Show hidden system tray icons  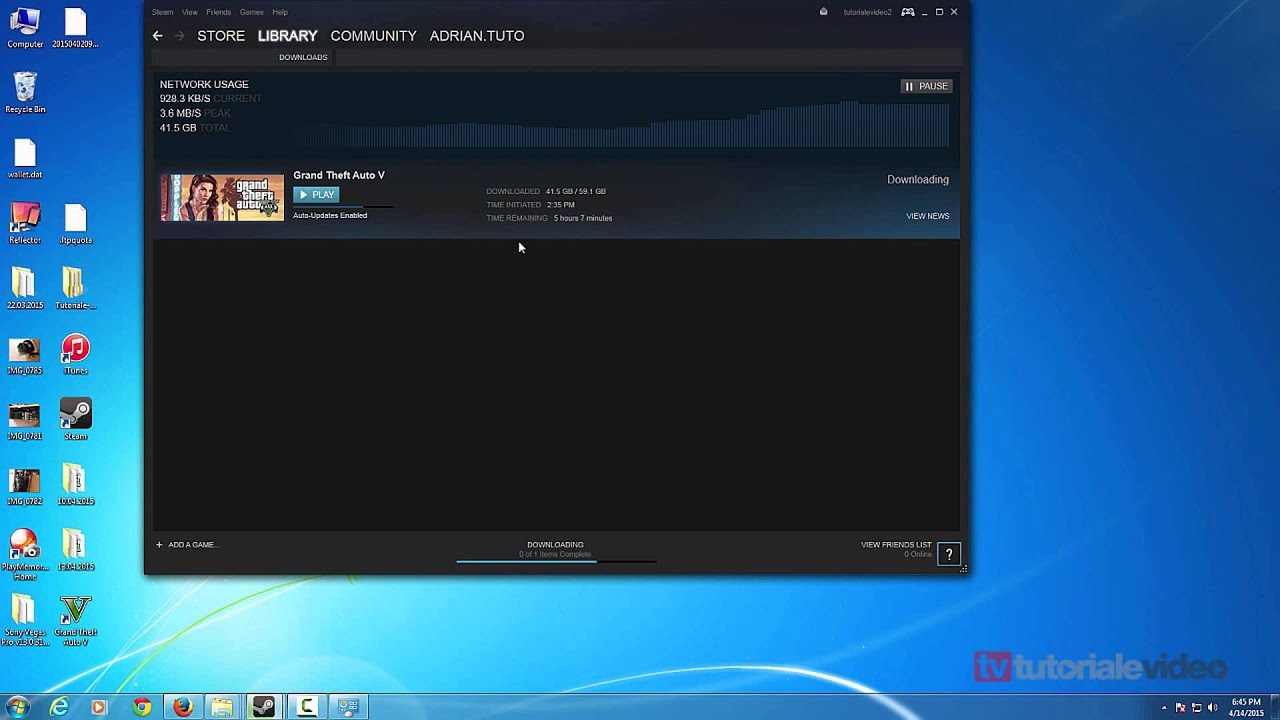(x=1164, y=708)
